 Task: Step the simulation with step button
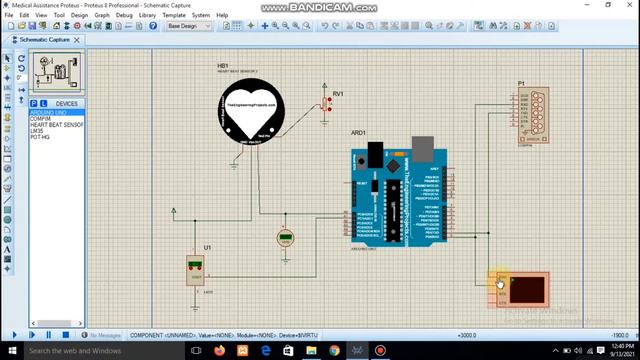(x=32, y=335)
